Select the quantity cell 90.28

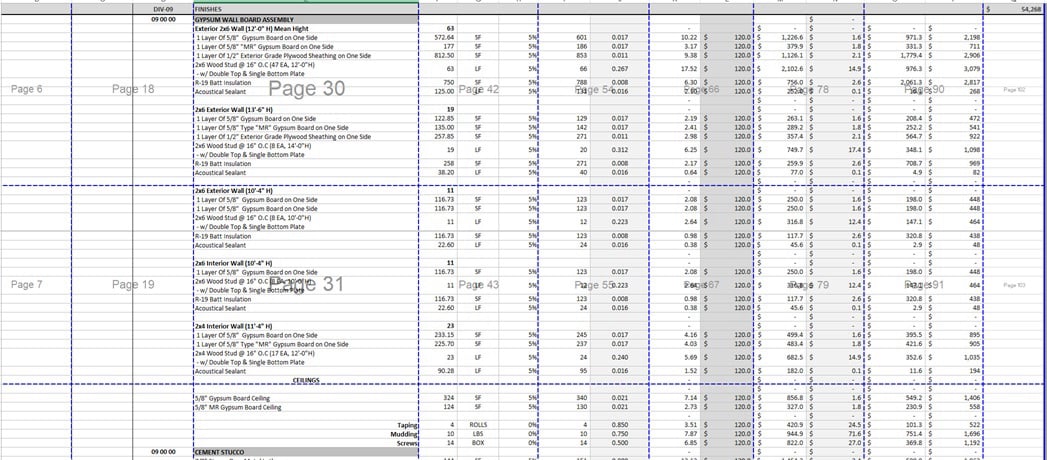click(x=439, y=371)
